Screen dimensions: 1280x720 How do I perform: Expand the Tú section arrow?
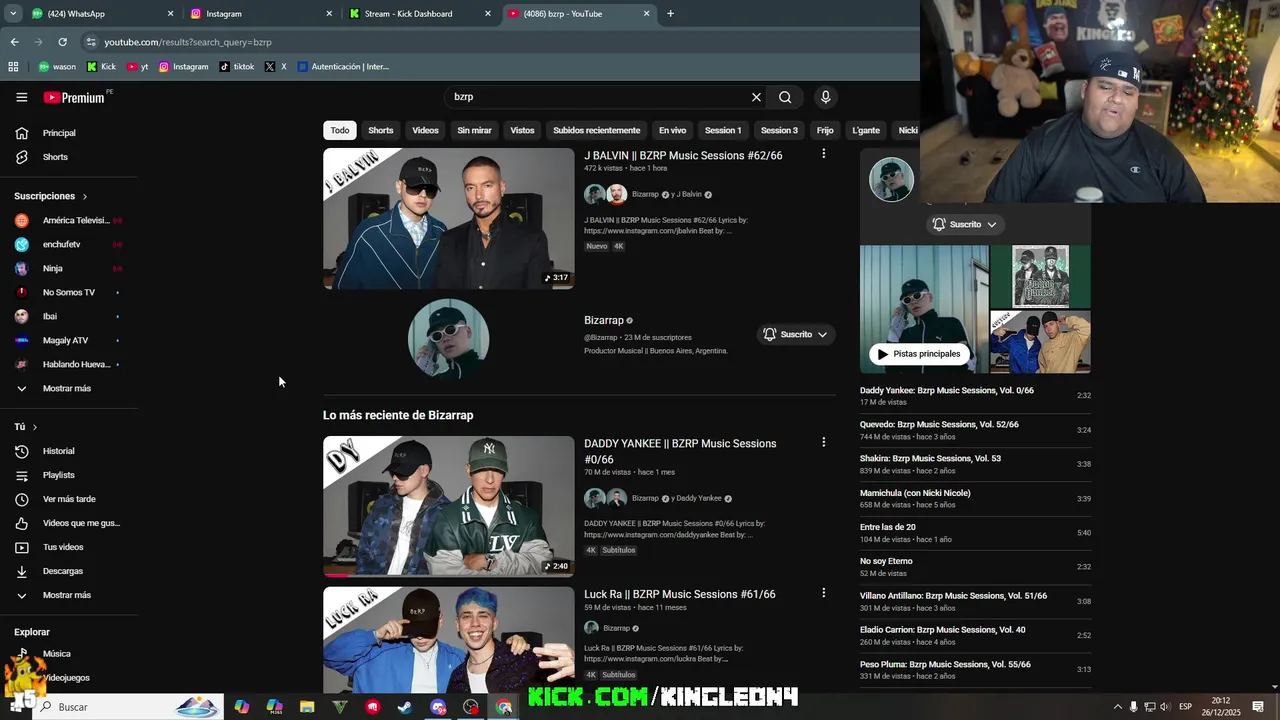pyautogui.click(x=34, y=427)
